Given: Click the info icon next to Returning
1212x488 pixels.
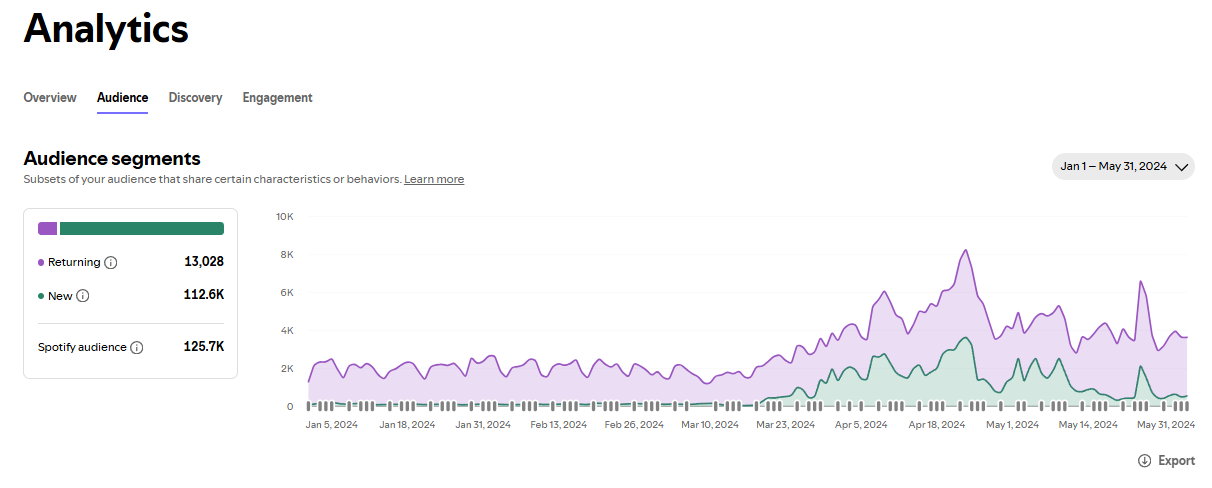Looking at the screenshot, I should [x=111, y=263].
